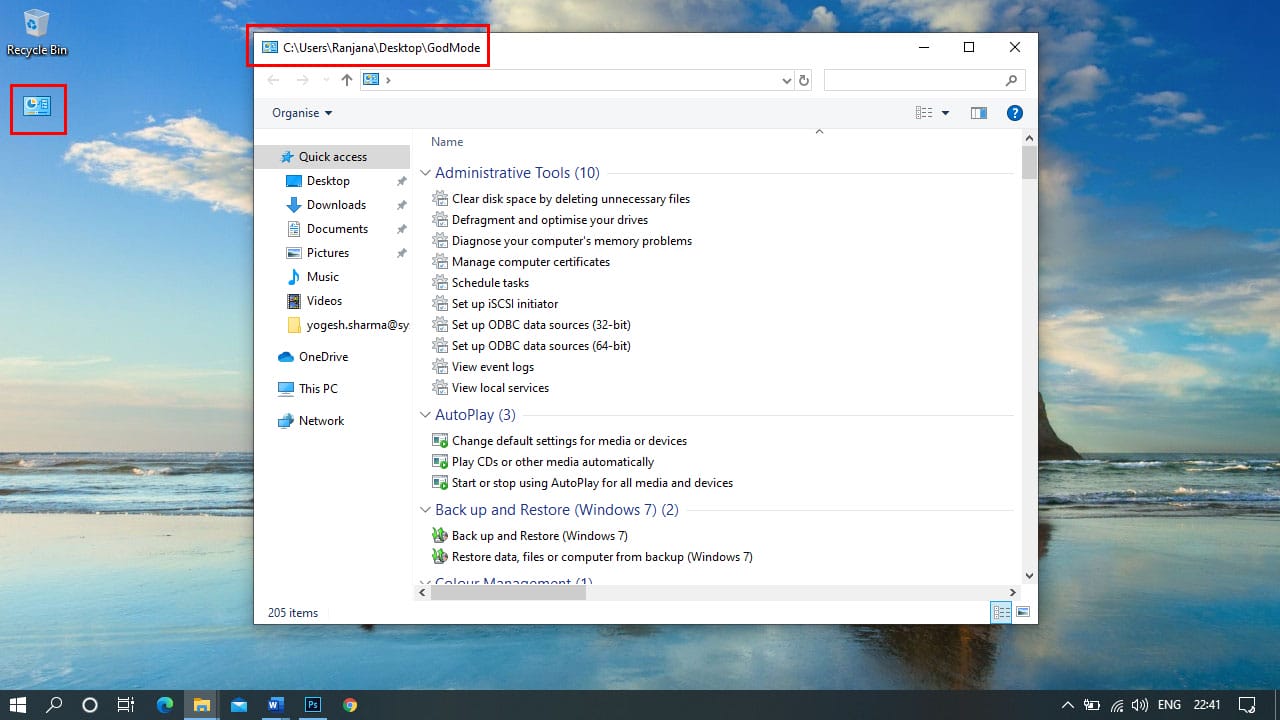Screen dimensions: 1280x720
Task: Click the GodMode desktop shortcut icon
Action: click(37, 106)
